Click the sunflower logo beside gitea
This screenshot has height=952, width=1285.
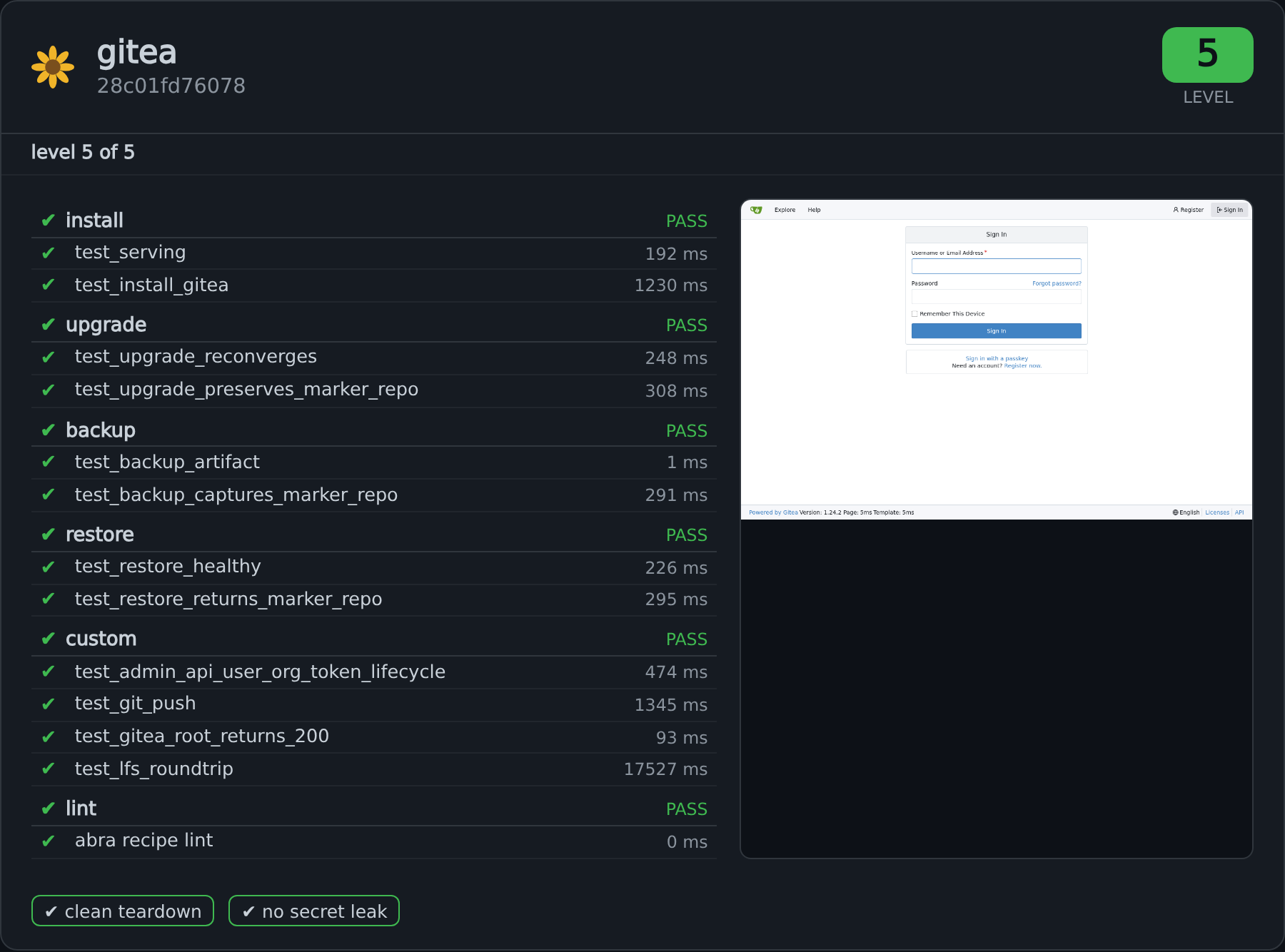[x=53, y=67]
